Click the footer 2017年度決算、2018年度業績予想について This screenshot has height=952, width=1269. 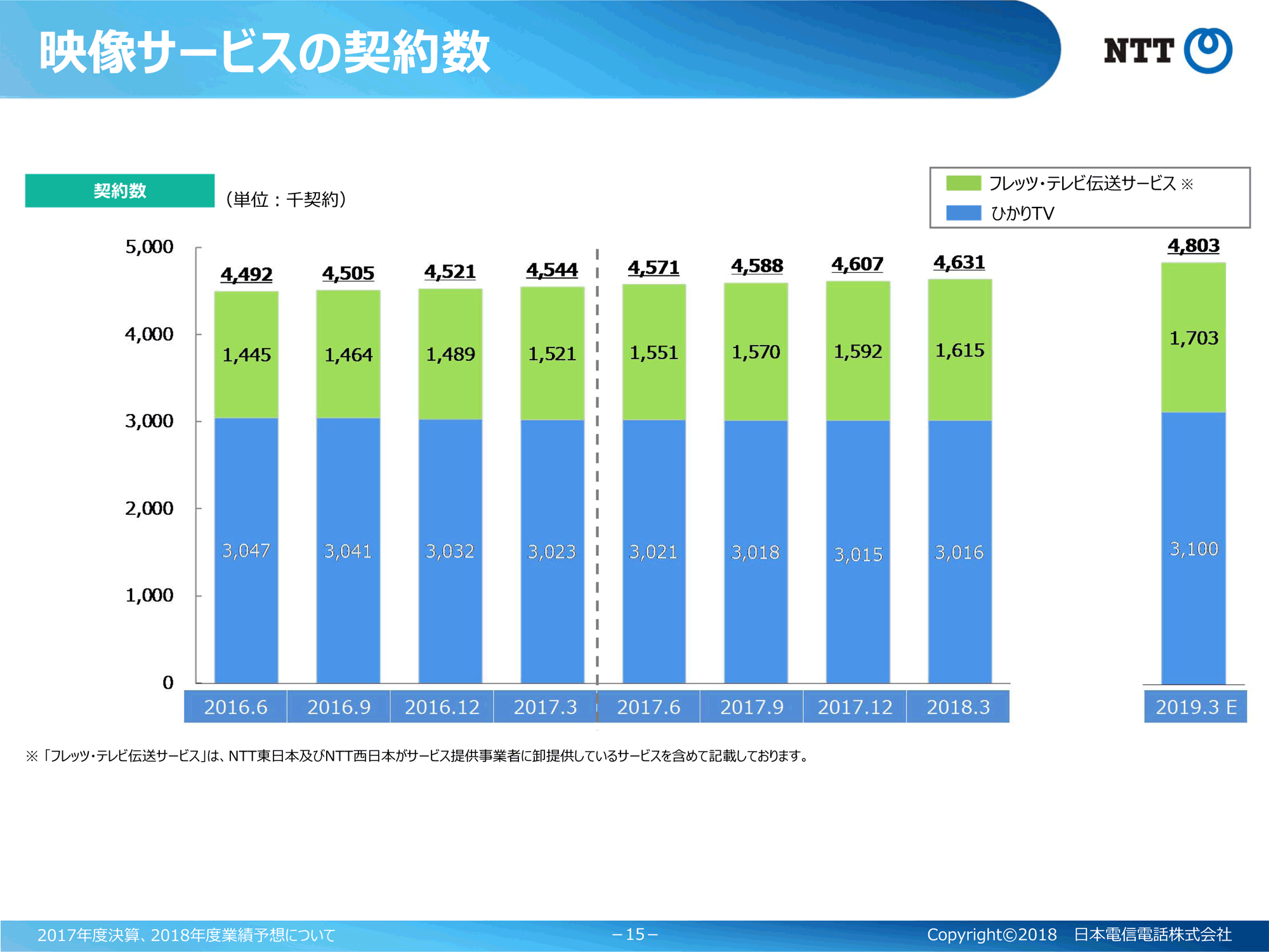click(x=186, y=935)
